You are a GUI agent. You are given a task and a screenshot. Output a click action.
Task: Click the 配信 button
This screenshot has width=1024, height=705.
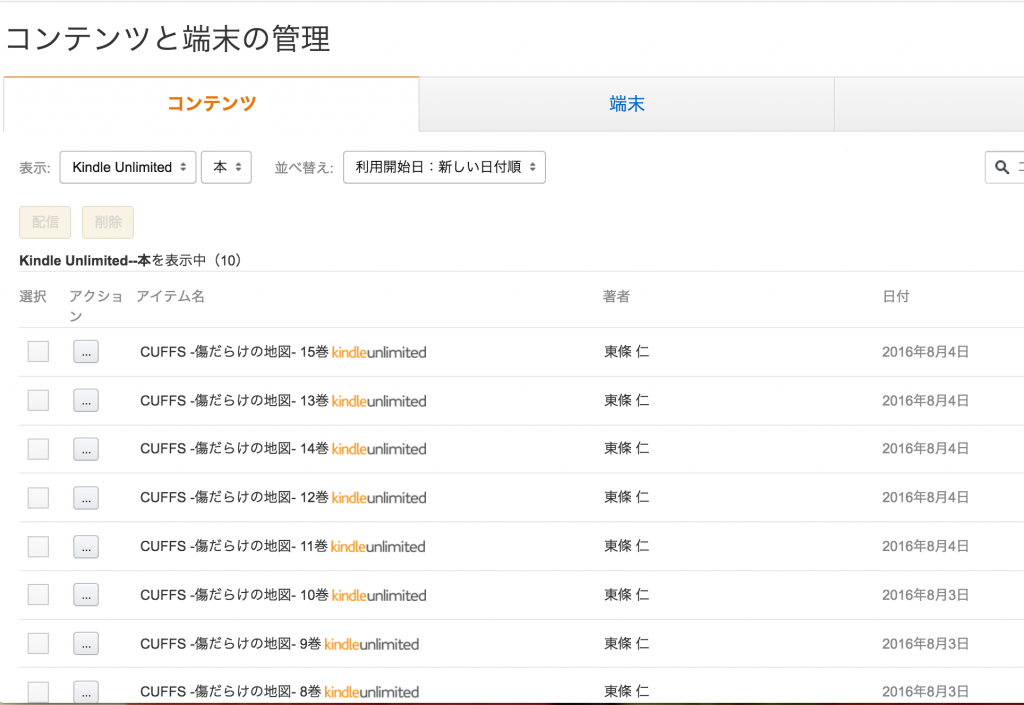point(45,222)
